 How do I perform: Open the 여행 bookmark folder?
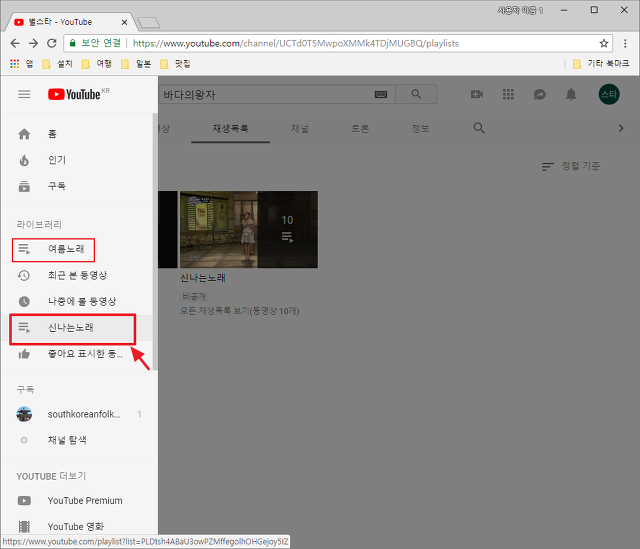coord(97,64)
